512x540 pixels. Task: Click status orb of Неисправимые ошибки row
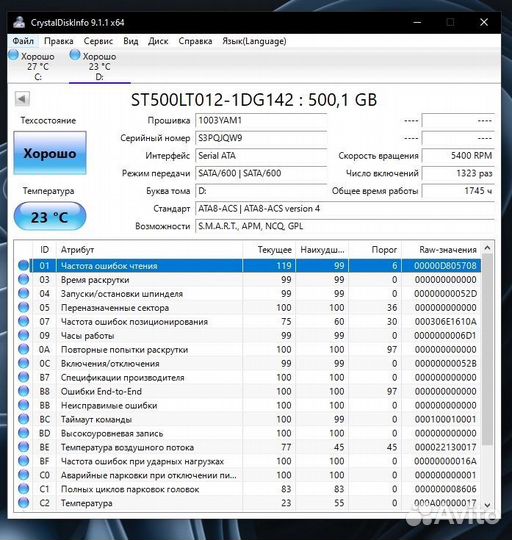[x=23, y=405]
